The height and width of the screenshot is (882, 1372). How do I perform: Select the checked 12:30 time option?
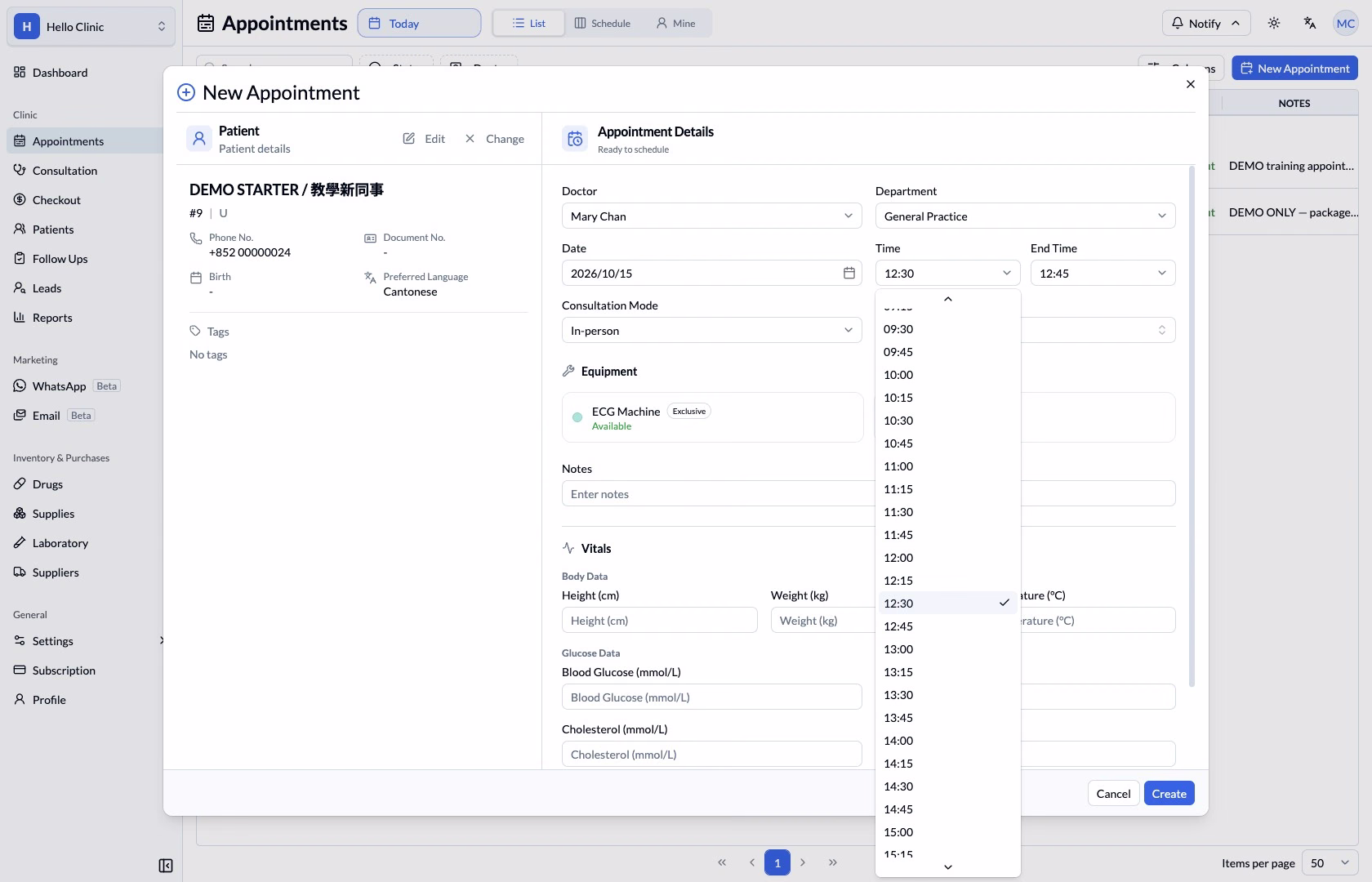[947, 604]
